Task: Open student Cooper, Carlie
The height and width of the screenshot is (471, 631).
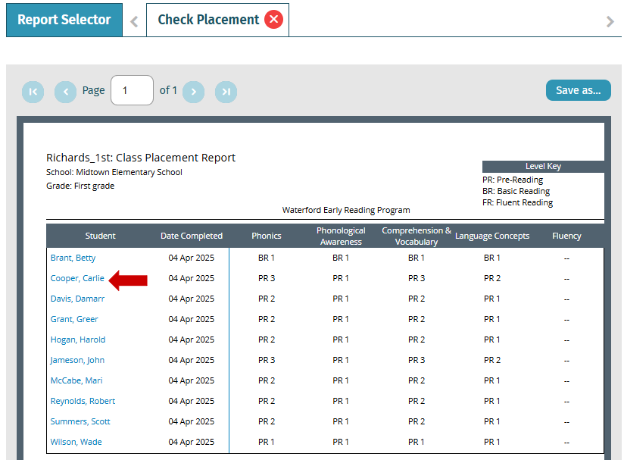Action: tap(77, 278)
